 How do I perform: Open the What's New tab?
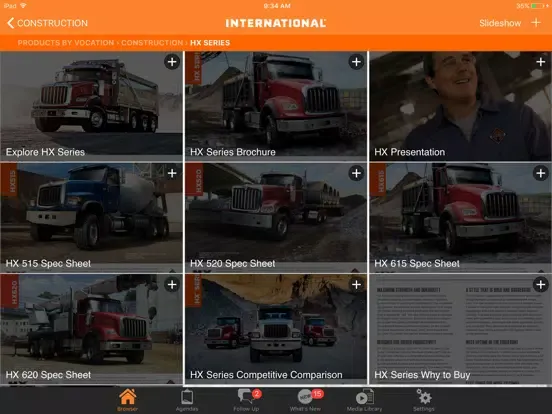click(x=306, y=400)
